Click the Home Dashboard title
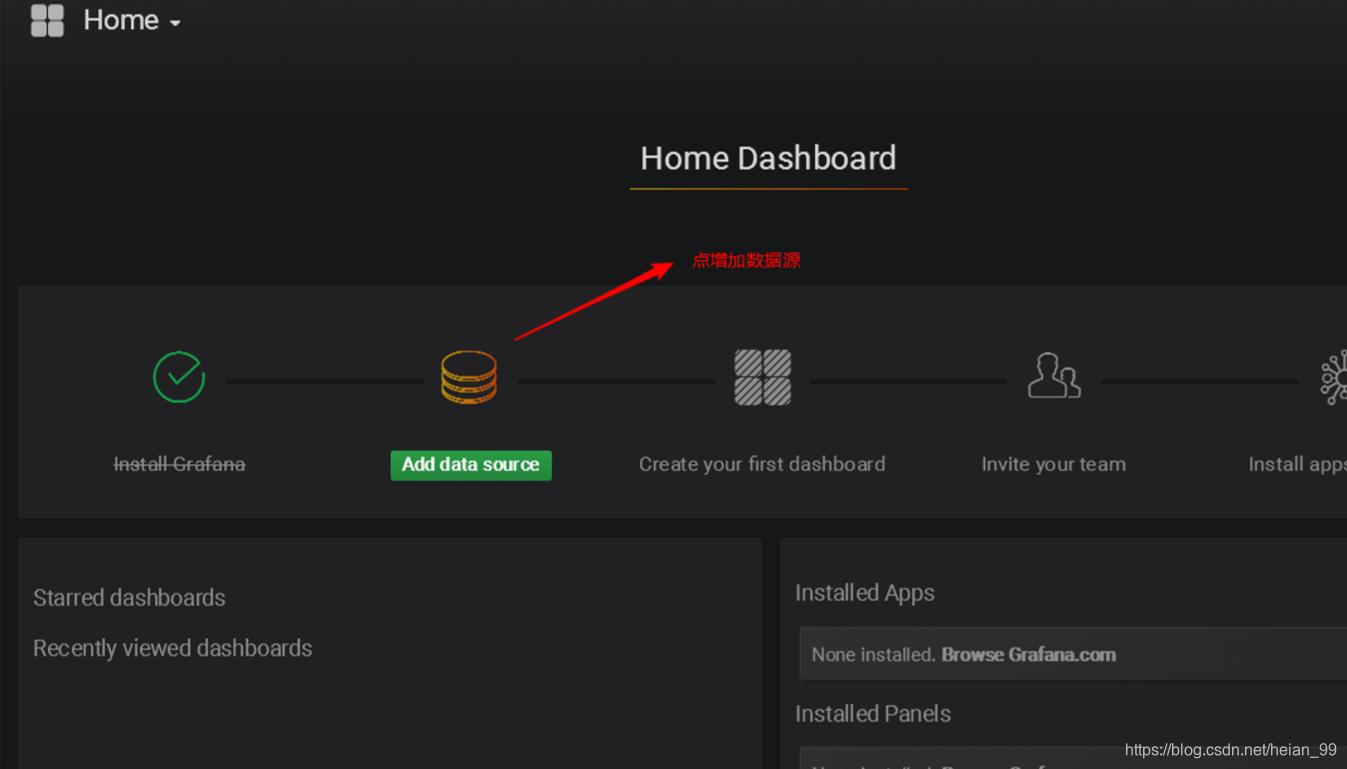The height and width of the screenshot is (769, 1347). tap(768, 158)
